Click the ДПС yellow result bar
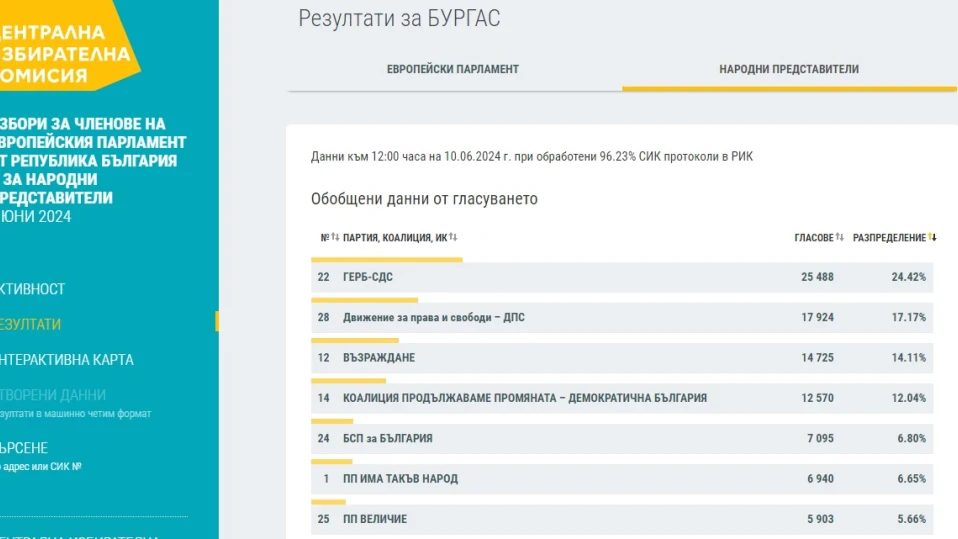958x539 pixels. pos(364,300)
